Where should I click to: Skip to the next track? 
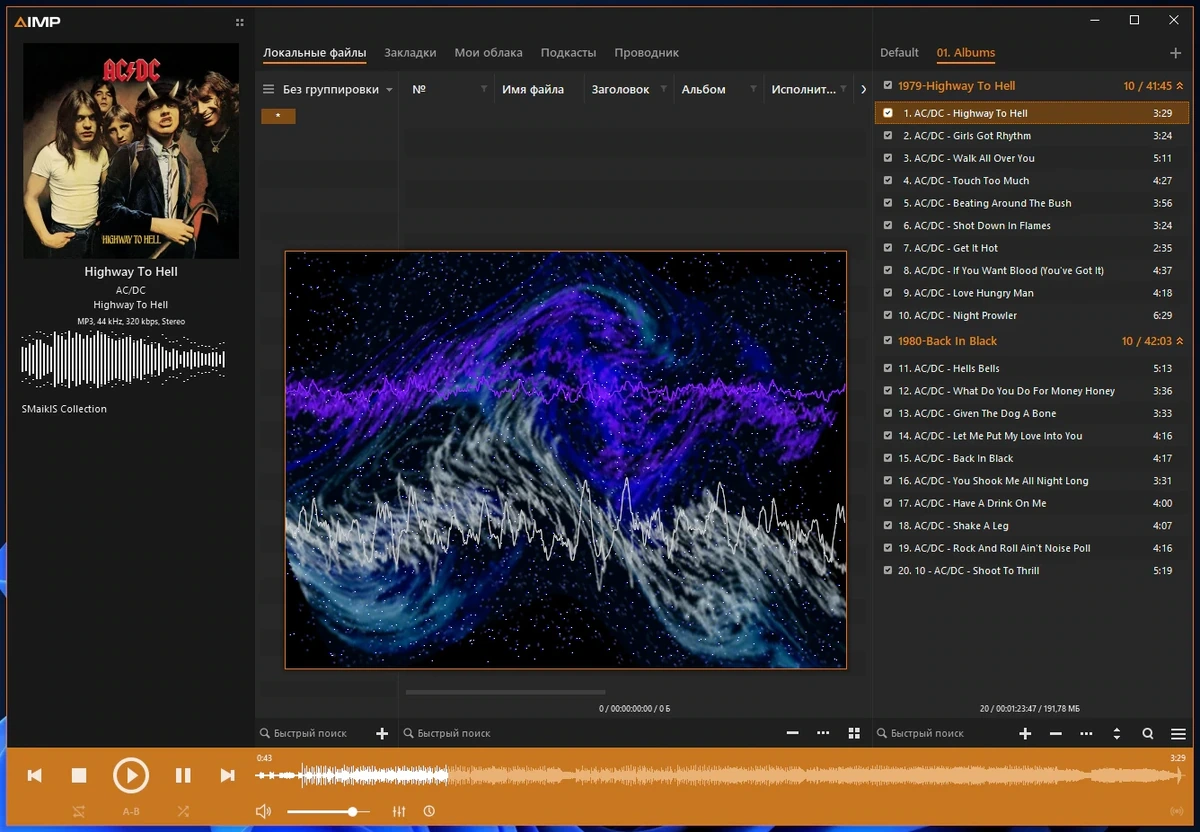(x=227, y=775)
